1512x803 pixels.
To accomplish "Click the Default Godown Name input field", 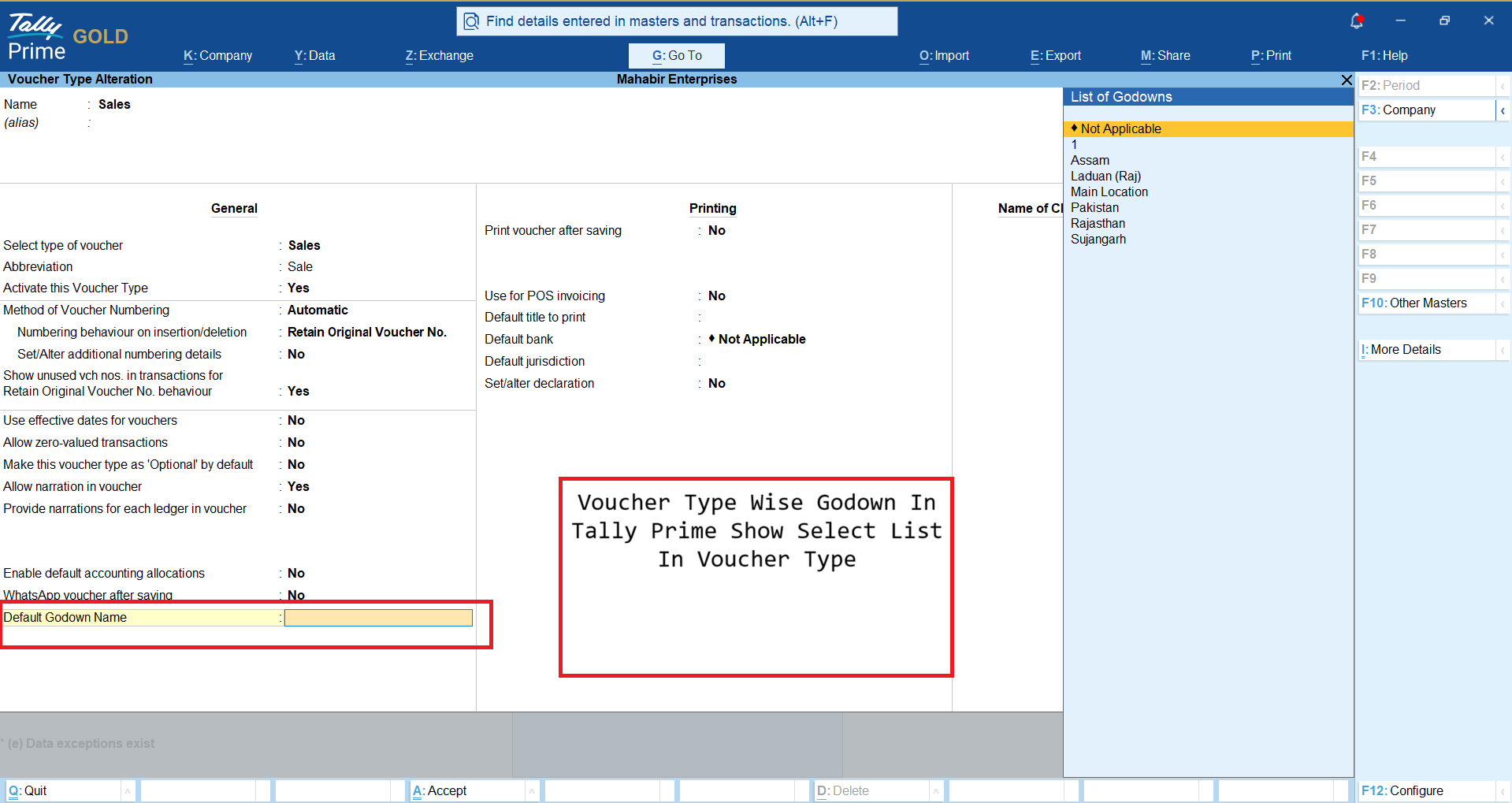I will pyautogui.click(x=378, y=618).
